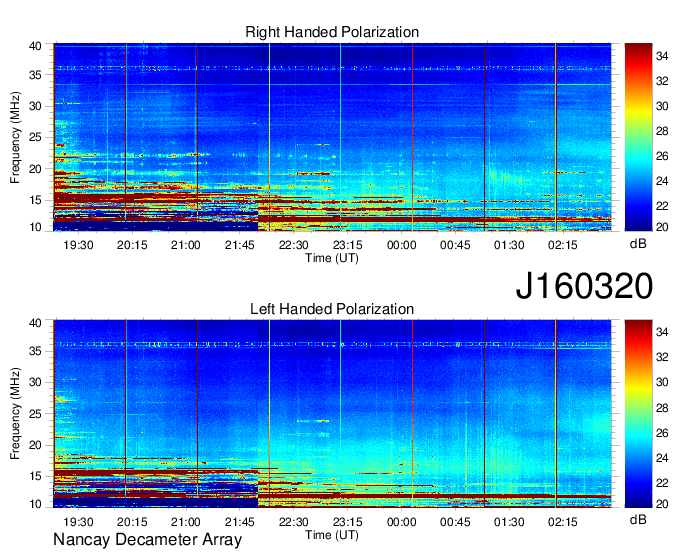Click the "Nancay Decameter Array" caption
Screen dimensions: 680x552
click(147, 540)
